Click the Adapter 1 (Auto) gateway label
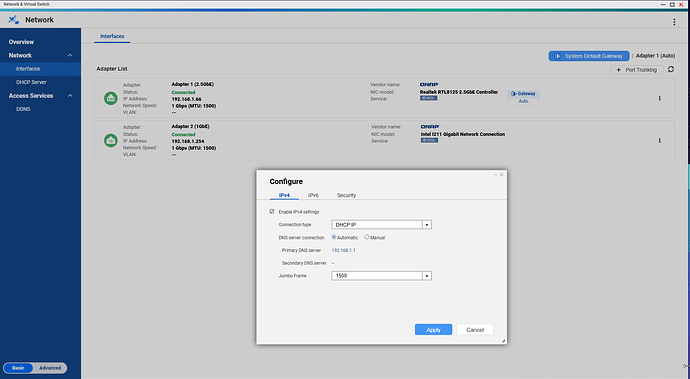Screen dimensions: 690x379 point(655,56)
